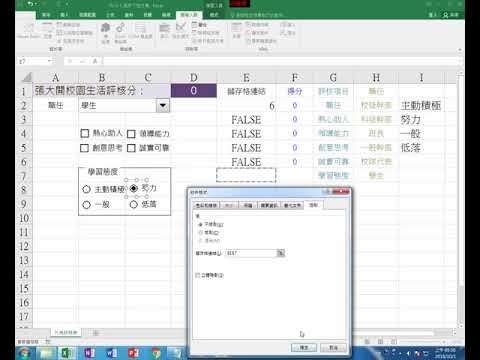Click the zoom slider in status bar

[x=423, y=342]
